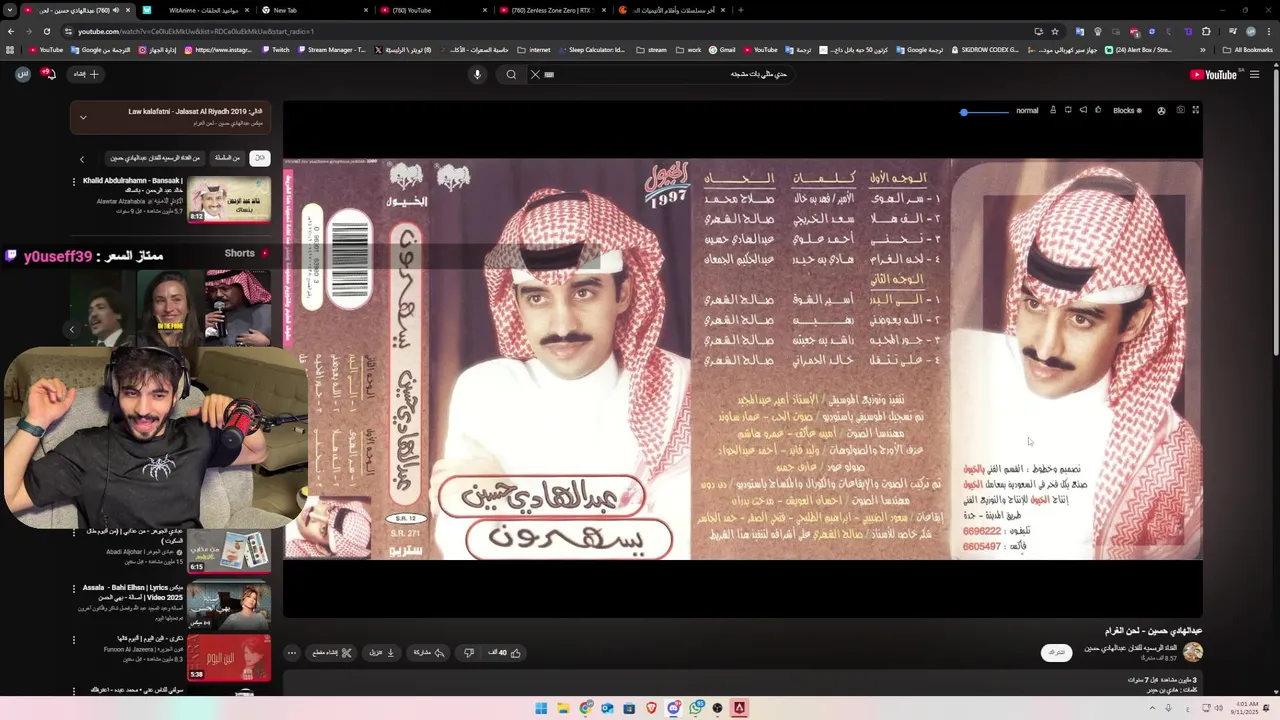Clear the search text with the X

(x=535, y=74)
